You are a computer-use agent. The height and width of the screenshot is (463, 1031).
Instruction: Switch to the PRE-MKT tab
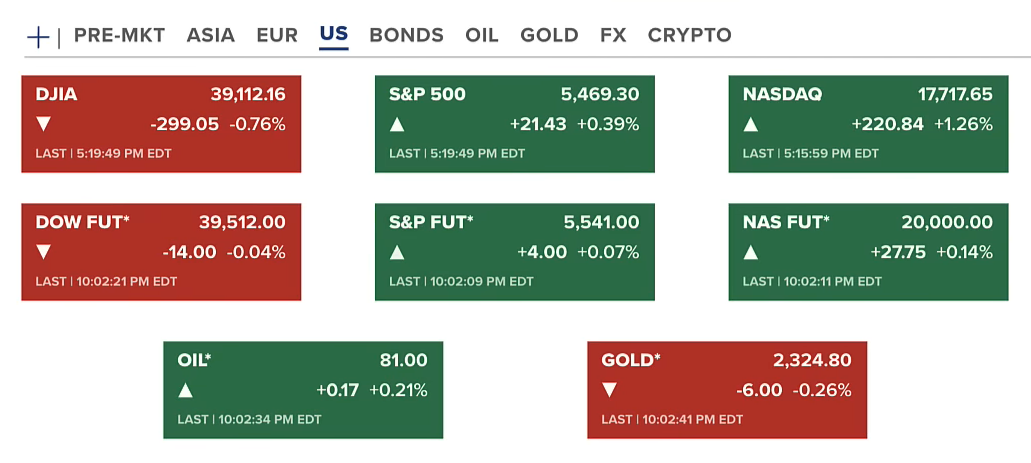[119, 35]
